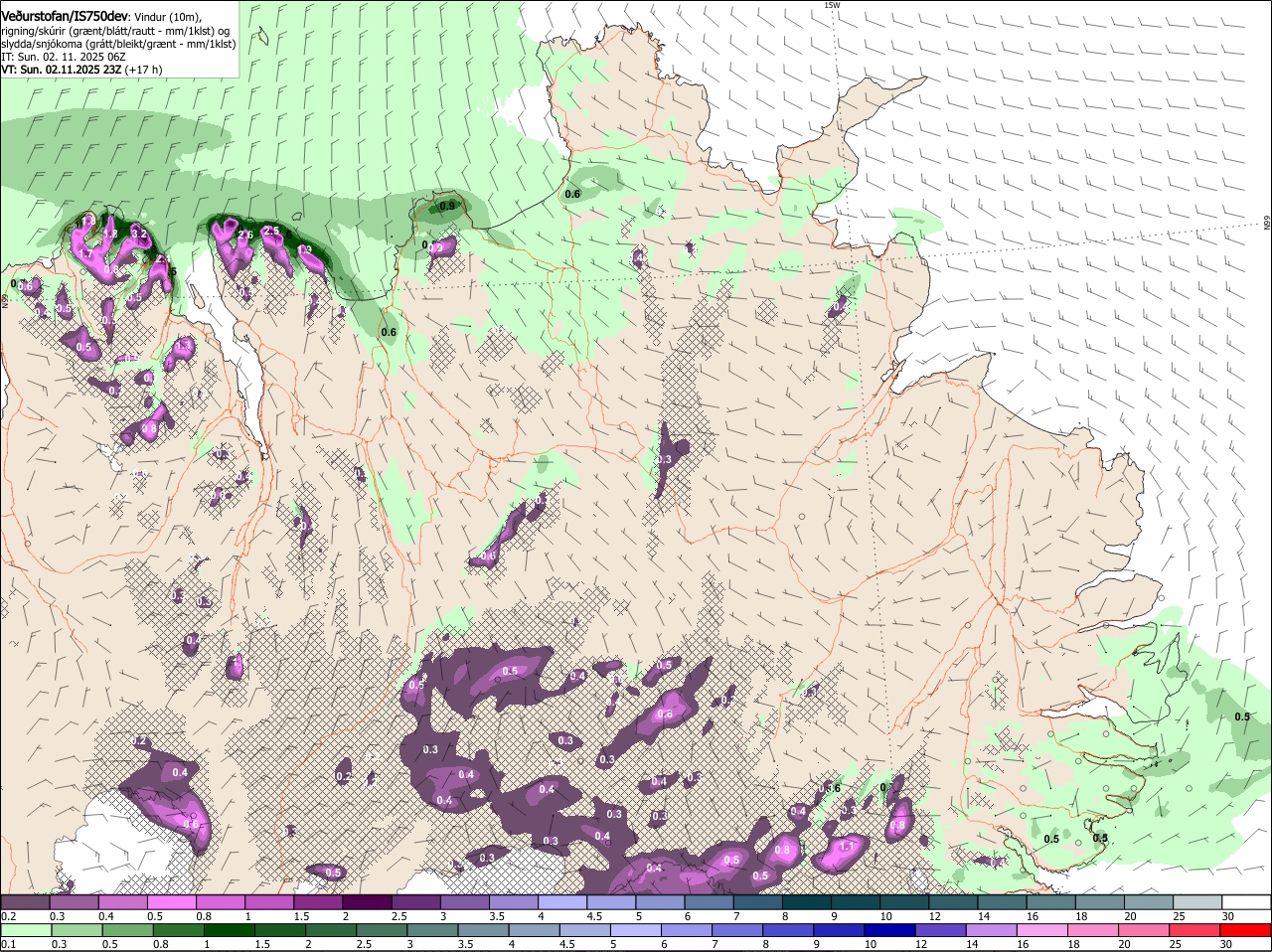
Task: Pick the white swatch labeled 30 in upper legend row
Action: (x=1246, y=901)
